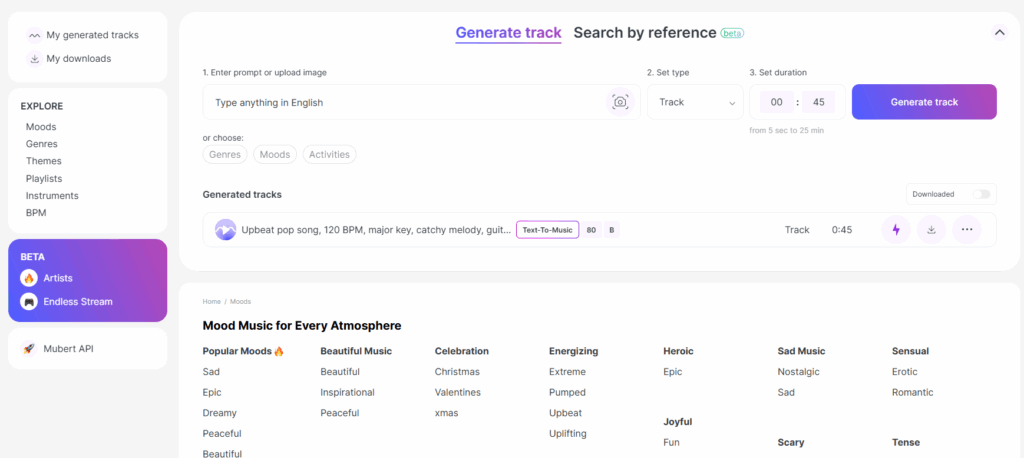The image size is (1024, 458).
Task: Open the Upbeat mood link
Action: coord(566,413)
